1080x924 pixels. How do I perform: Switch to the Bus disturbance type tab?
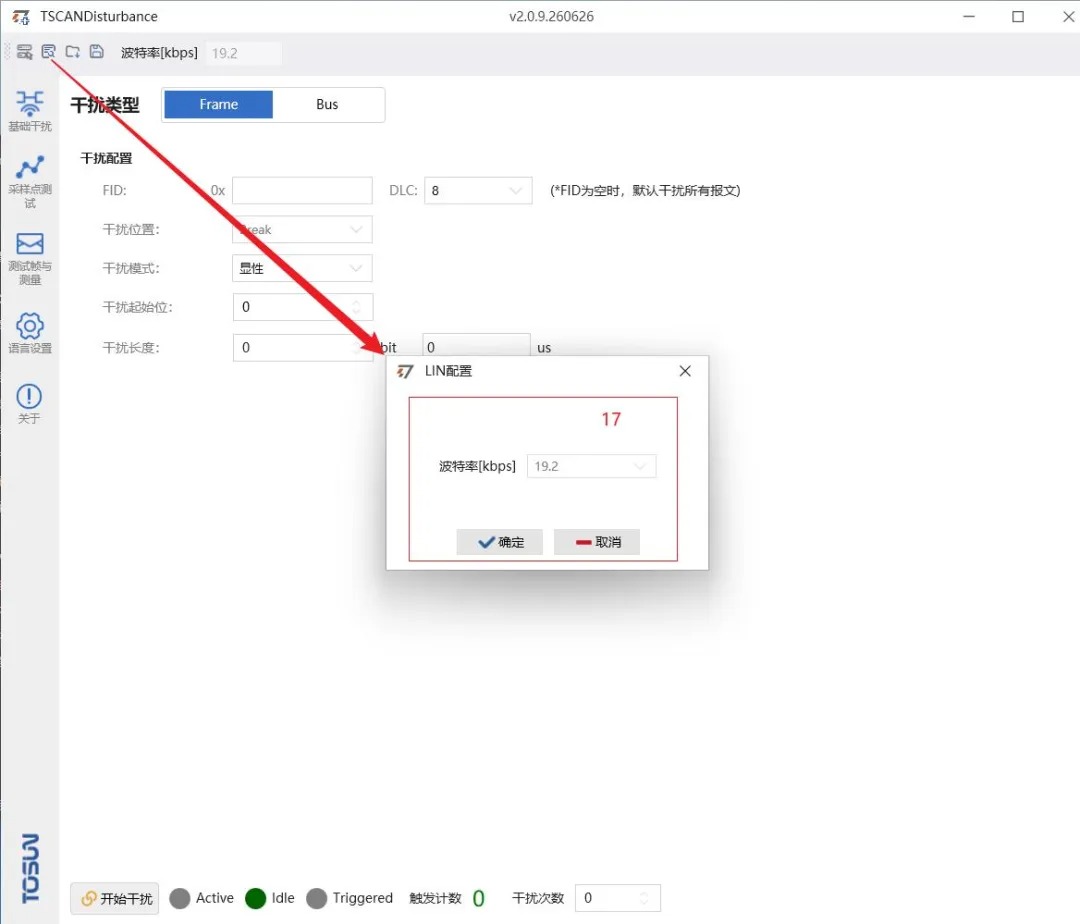[x=327, y=105]
